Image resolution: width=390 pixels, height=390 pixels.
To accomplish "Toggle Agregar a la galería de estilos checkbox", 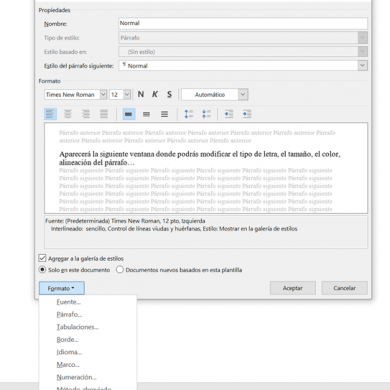I will click(x=42, y=258).
